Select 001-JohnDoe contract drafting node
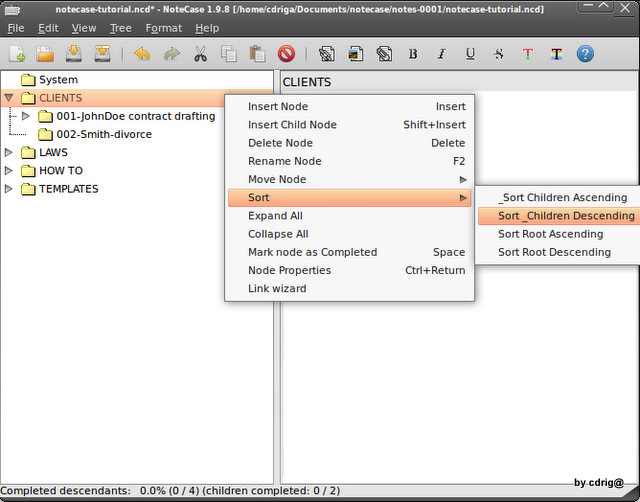 pos(136,116)
